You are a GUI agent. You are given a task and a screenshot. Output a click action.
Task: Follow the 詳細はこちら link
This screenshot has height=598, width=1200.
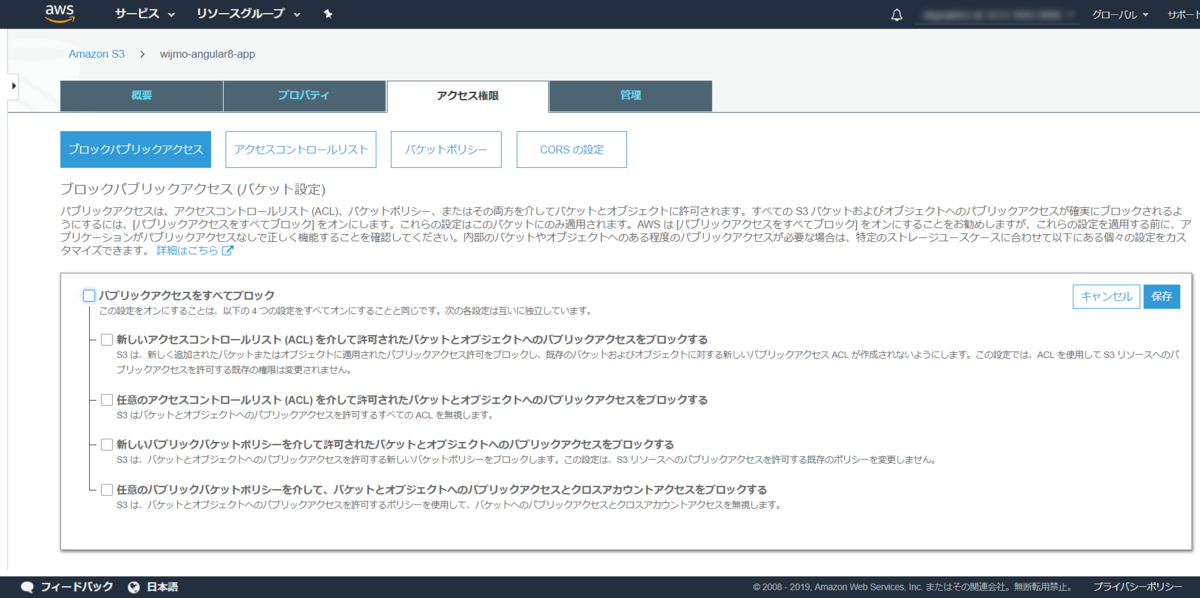click(x=187, y=250)
